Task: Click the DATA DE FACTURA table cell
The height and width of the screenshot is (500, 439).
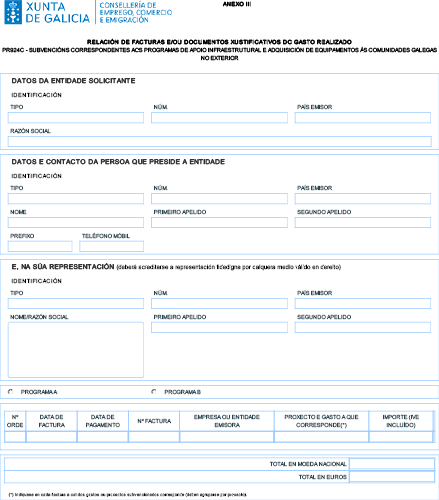Action: tap(52, 437)
